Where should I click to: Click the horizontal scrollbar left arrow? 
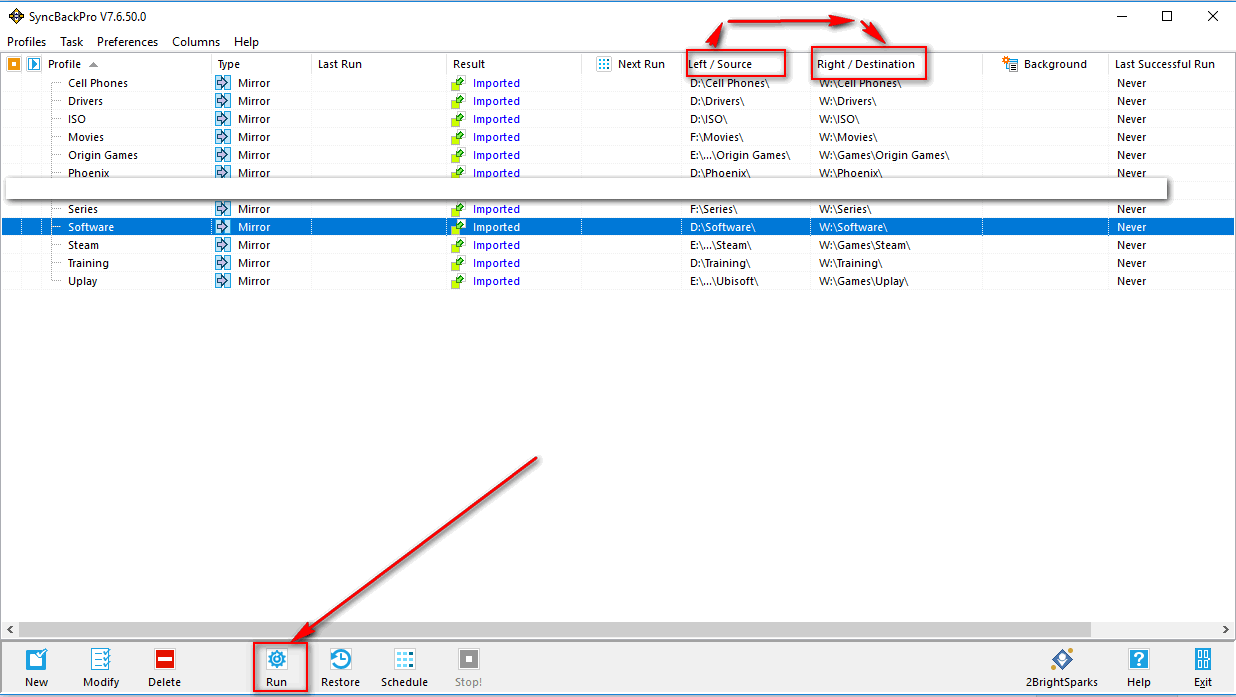click(9, 630)
